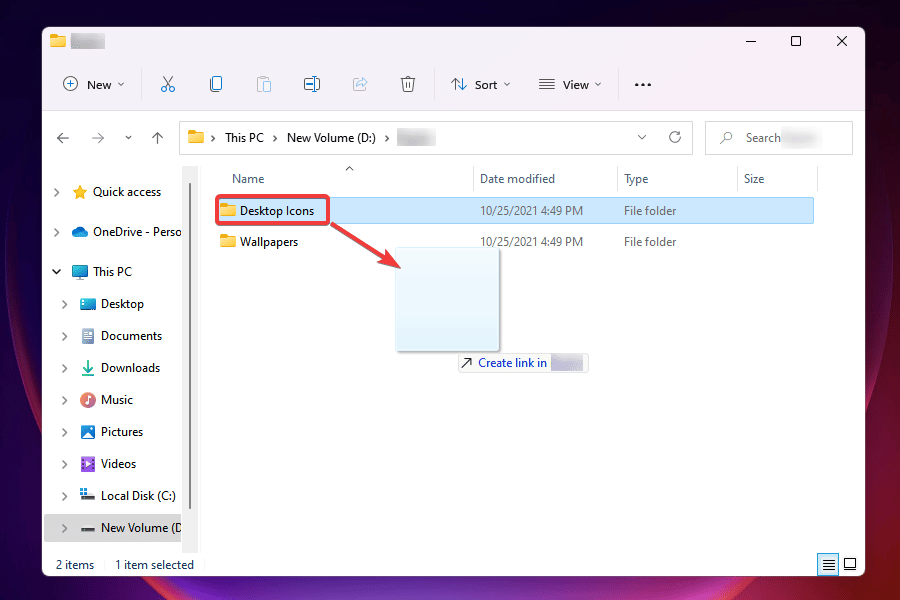The height and width of the screenshot is (600, 900).
Task: Click inside the search box
Action: [778, 137]
